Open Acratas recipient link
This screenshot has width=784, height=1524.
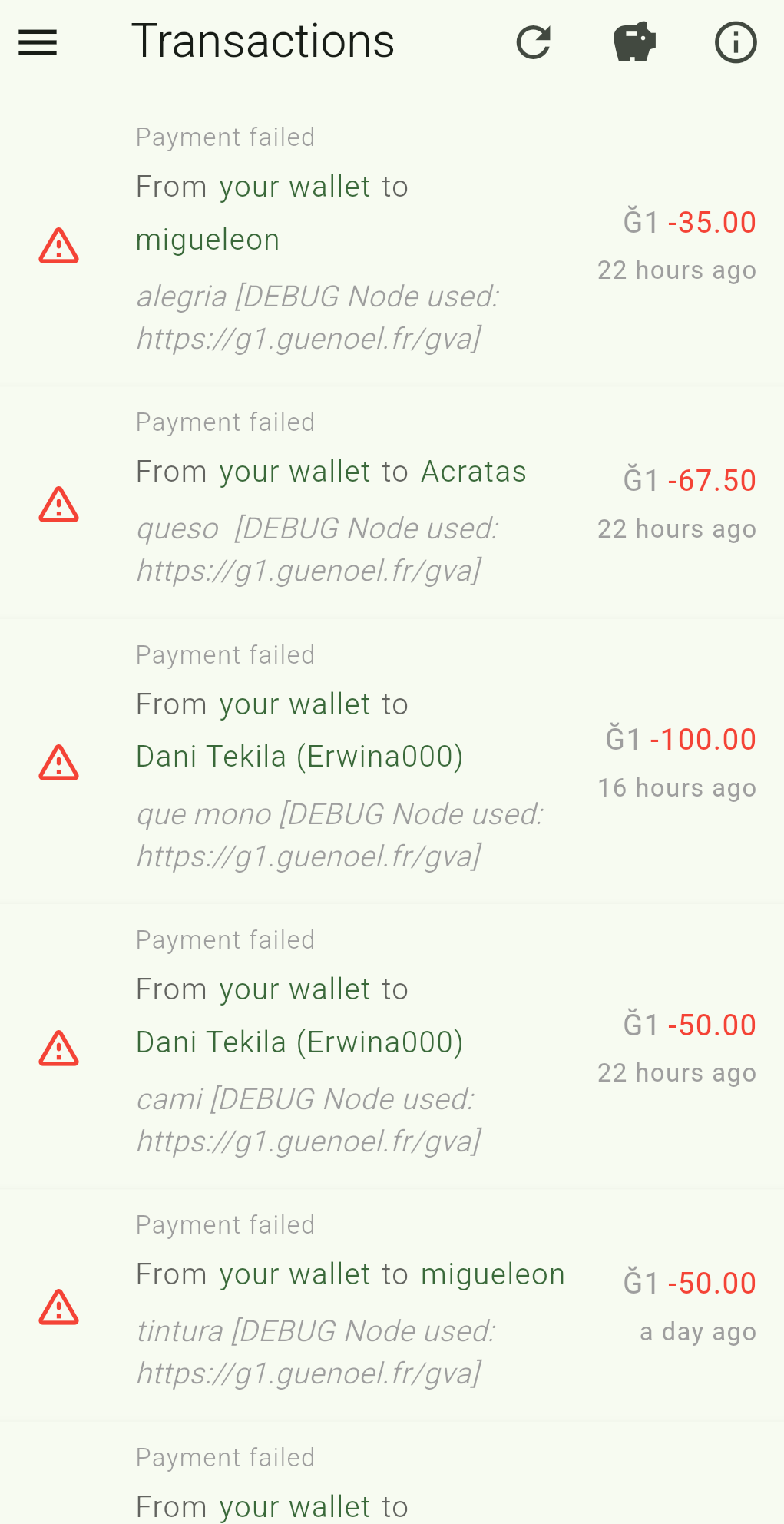474,472
